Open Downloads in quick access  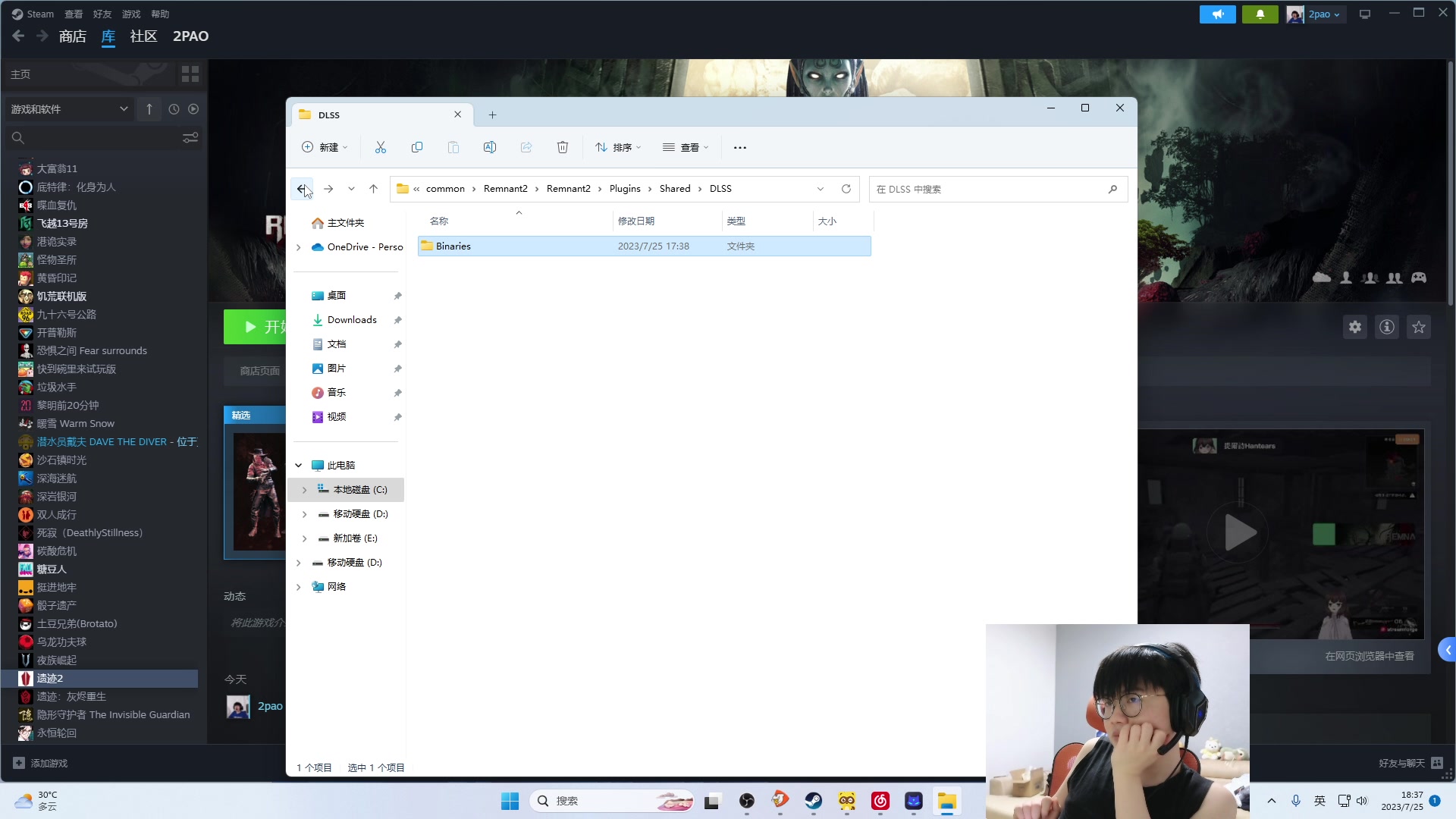pyautogui.click(x=352, y=320)
